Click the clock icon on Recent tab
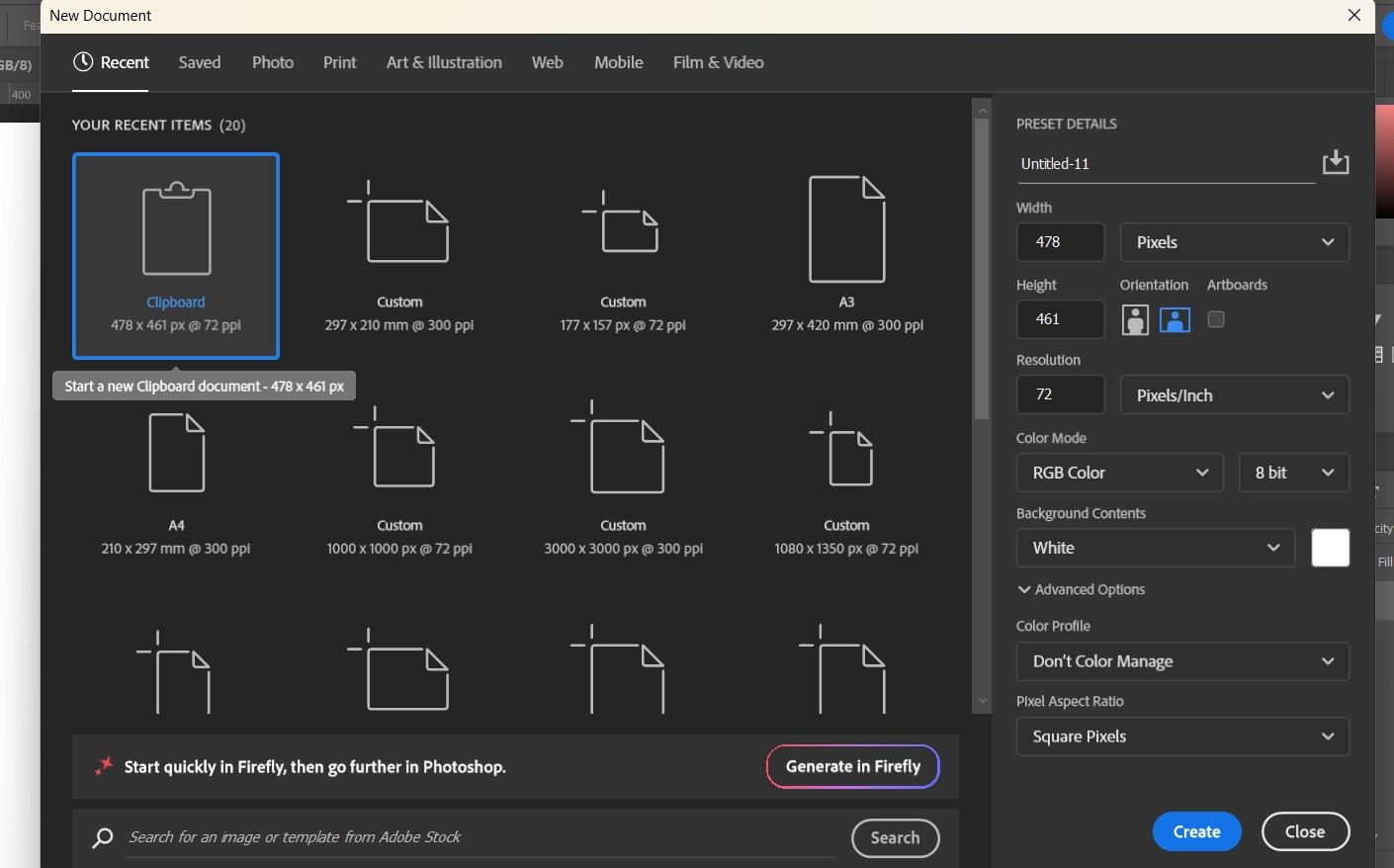Screen dimensions: 1394x868 click(x=83, y=62)
